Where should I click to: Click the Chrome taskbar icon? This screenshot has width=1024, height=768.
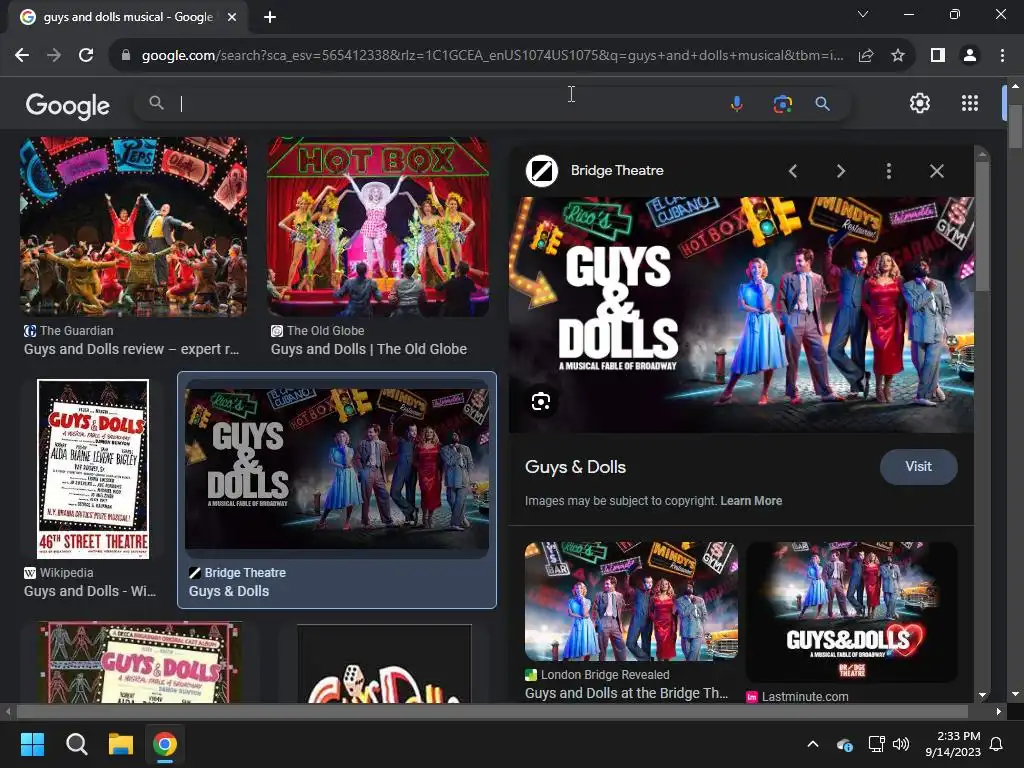click(x=165, y=744)
